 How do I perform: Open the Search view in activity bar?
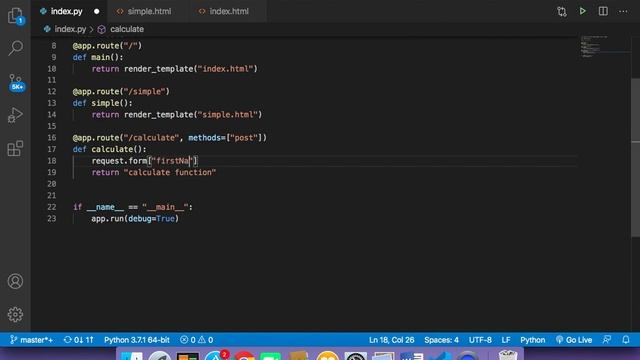16,48
